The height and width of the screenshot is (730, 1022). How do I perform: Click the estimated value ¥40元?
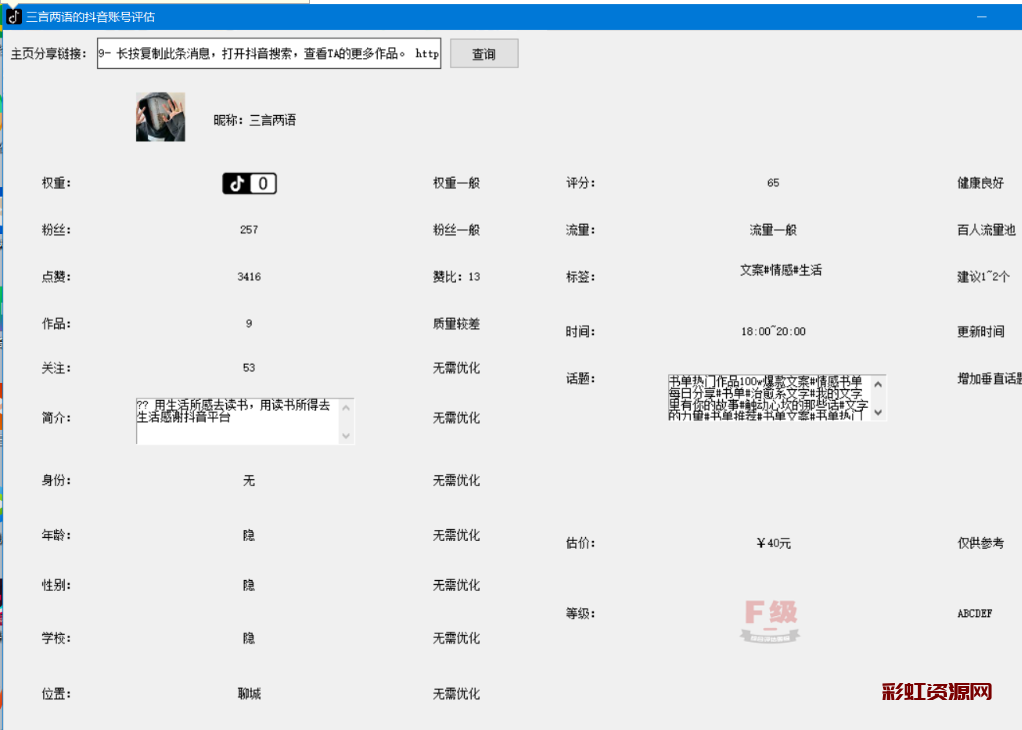coord(773,543)
